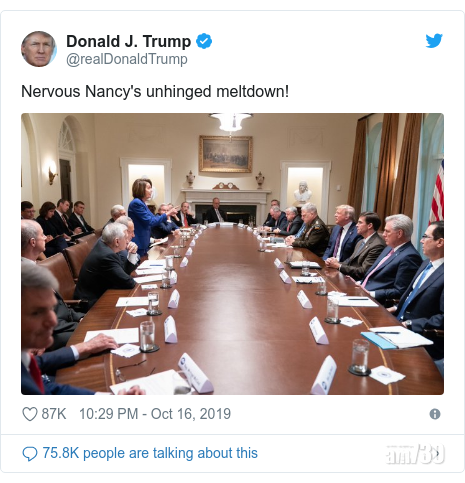
Task: Click the blue verified checkmark badge
Action: (x=204, y=41)
